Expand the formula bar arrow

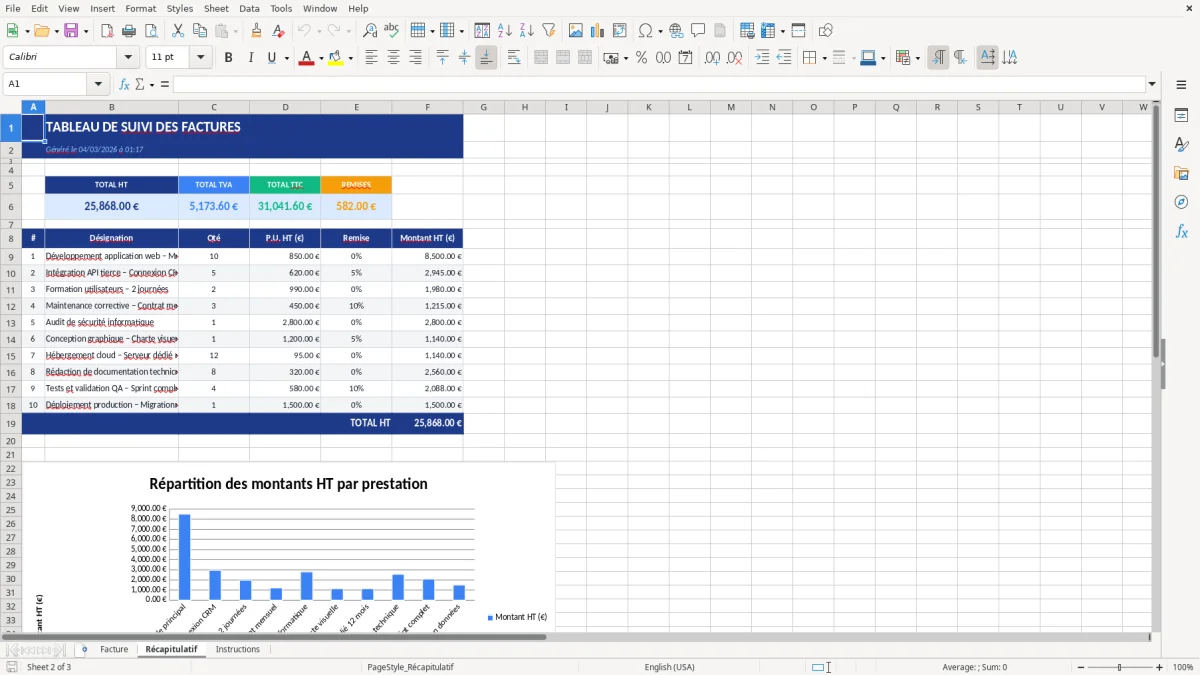(1152, 84)
